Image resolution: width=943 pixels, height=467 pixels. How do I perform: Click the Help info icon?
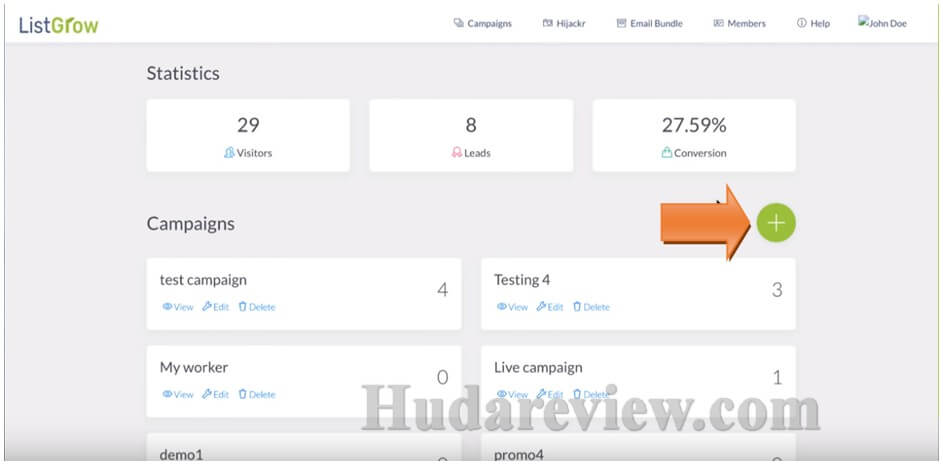pos(801,23)
